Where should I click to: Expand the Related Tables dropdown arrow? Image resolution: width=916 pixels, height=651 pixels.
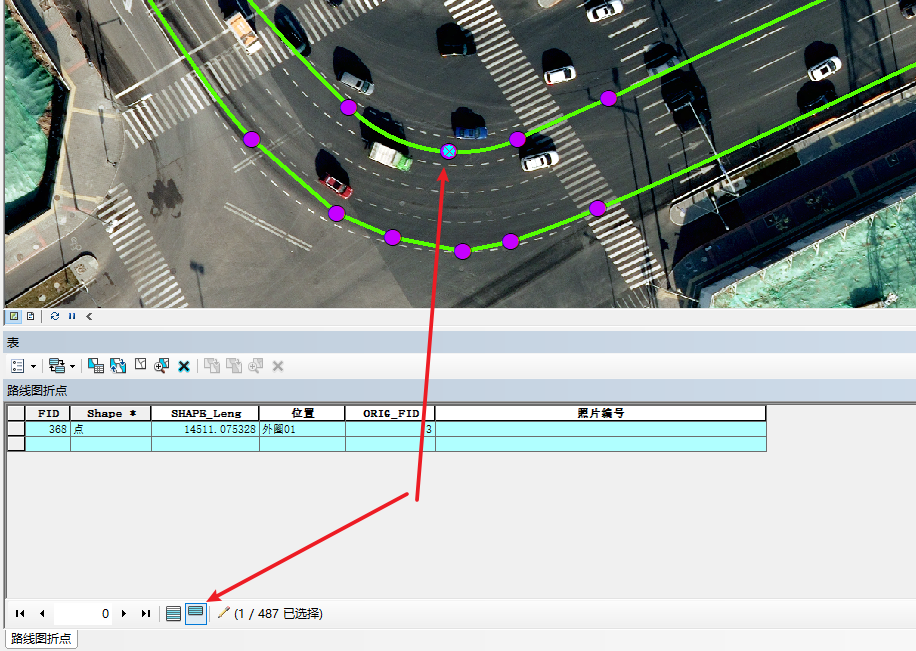[x=72, y=366]
